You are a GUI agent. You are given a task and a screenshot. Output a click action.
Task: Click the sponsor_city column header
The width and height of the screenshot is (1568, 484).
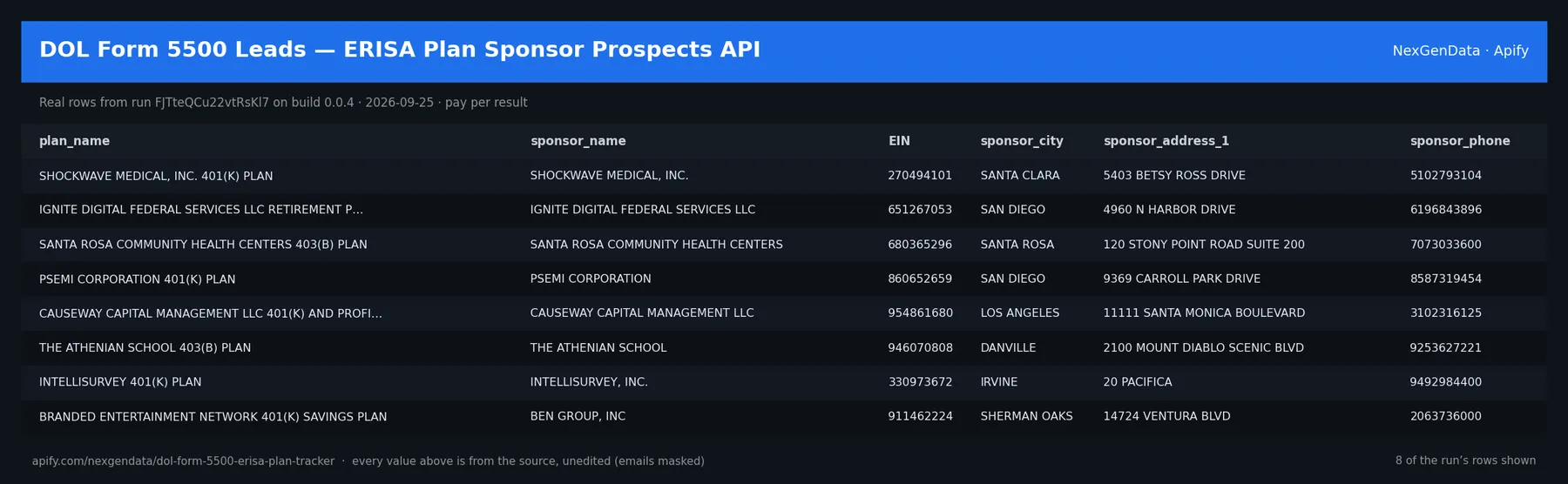(1022, 141)
